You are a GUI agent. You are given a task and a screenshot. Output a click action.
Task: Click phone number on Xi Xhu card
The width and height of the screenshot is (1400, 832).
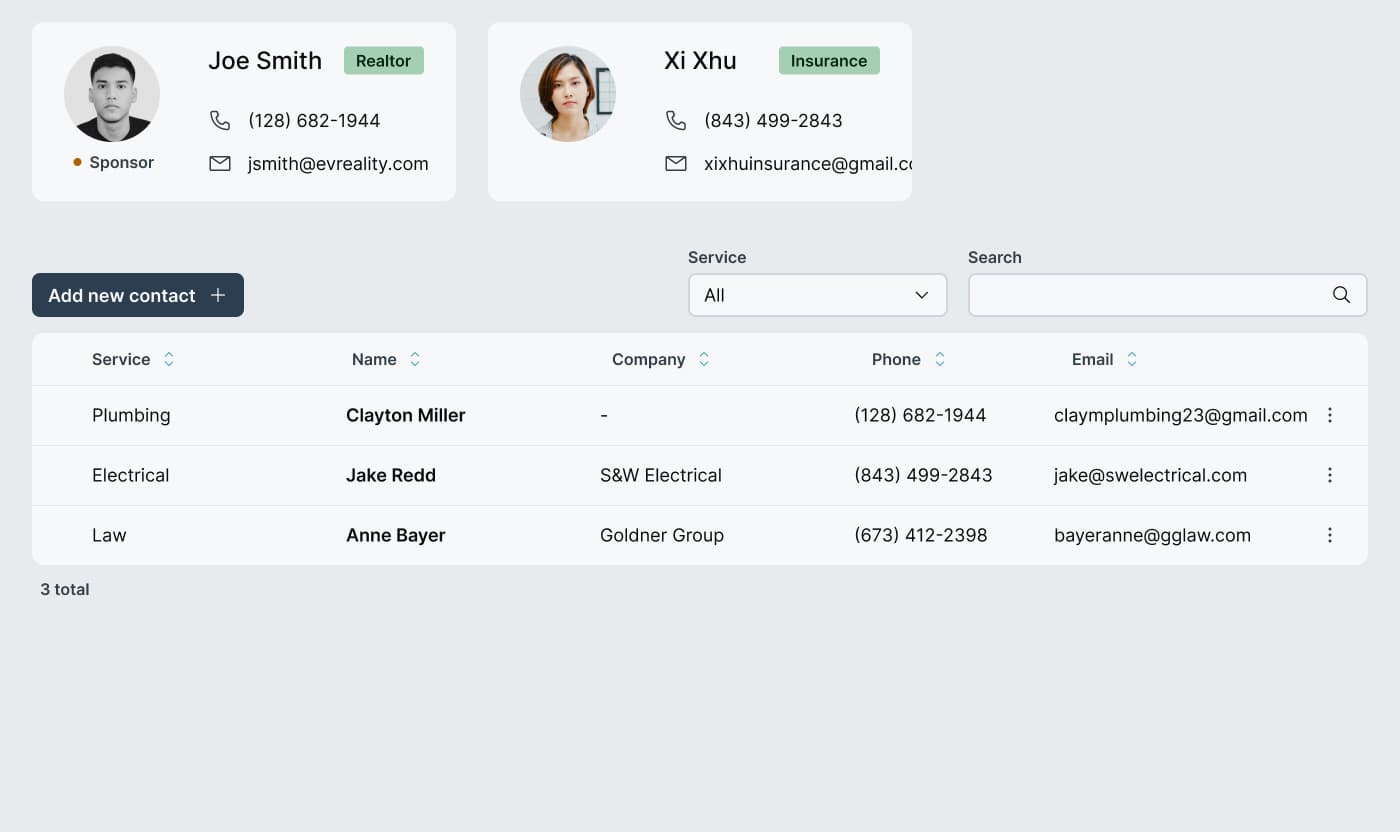(773, 120)
